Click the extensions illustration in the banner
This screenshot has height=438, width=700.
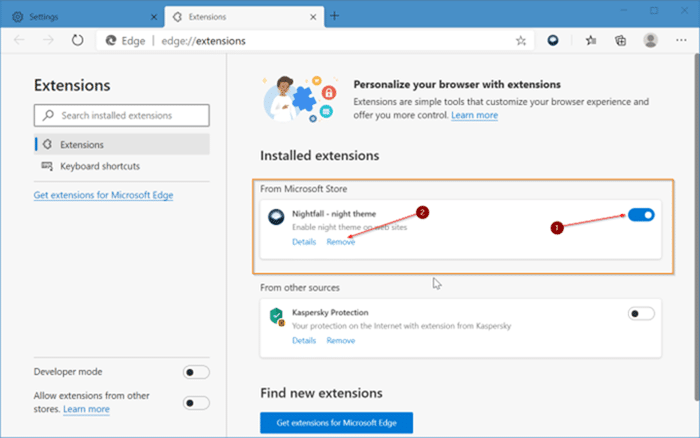(x=300, y=99)
